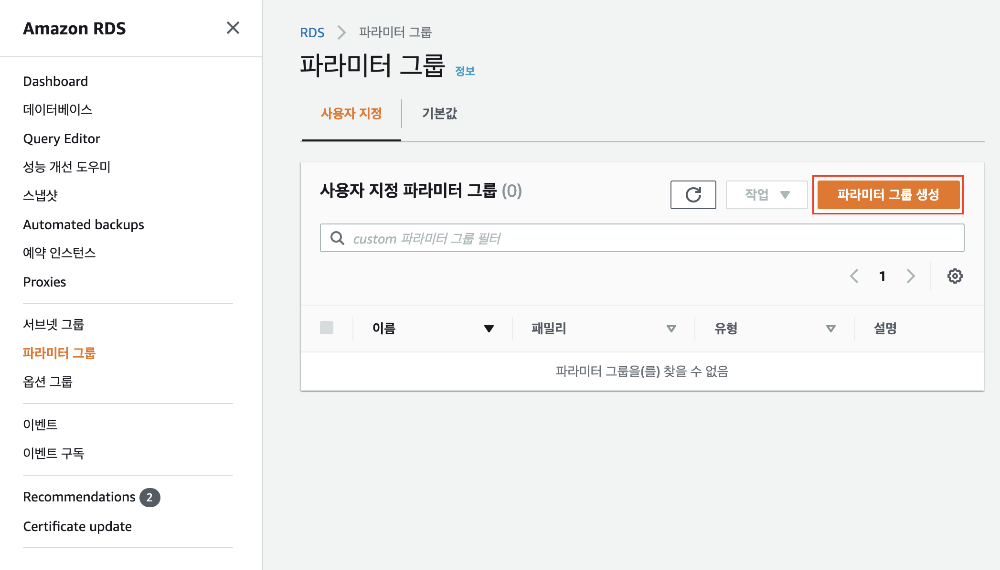Click the 파라미터 그룹 breadcrumb text
Image resolution: width=1000 pixels, height=570 pixels.
click(x=395, y=33)
